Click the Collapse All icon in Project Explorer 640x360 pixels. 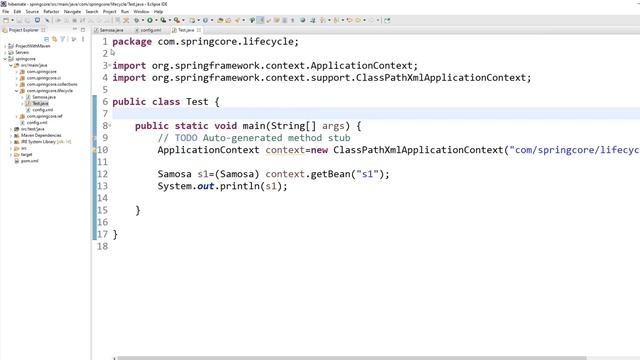pyautogui.click(x=47, y=39)
